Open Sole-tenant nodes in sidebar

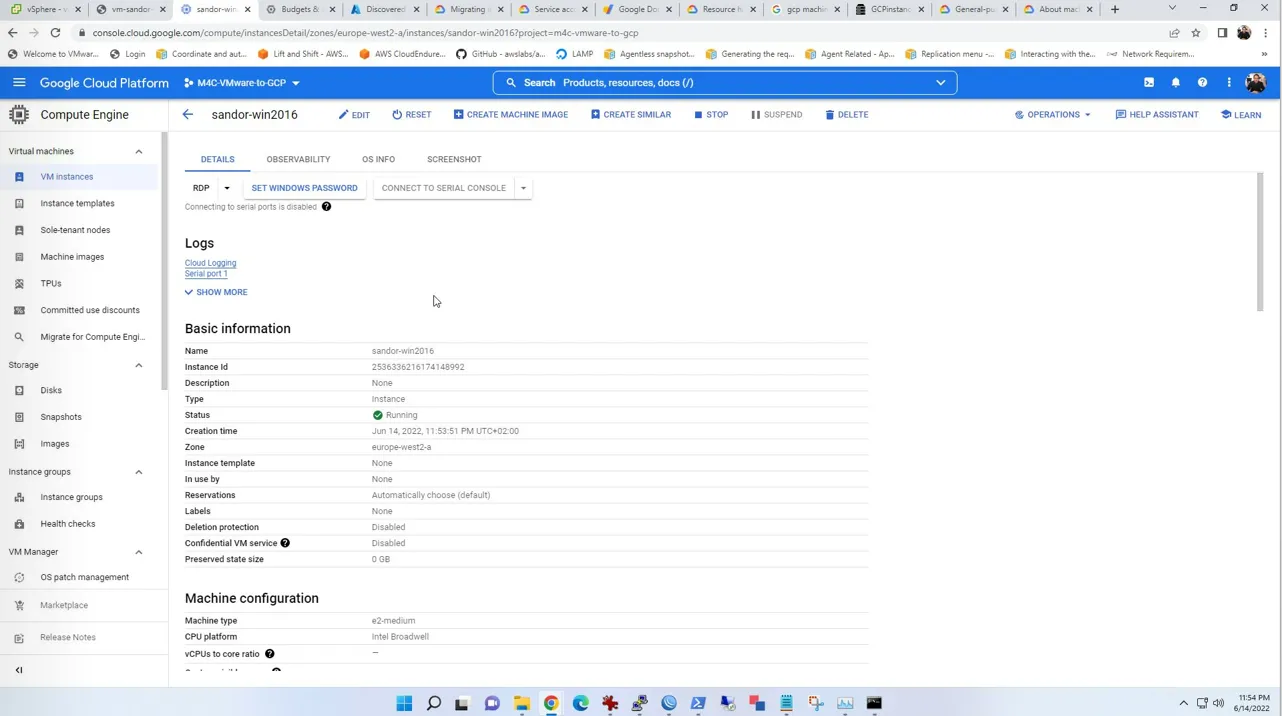point(78,230)
